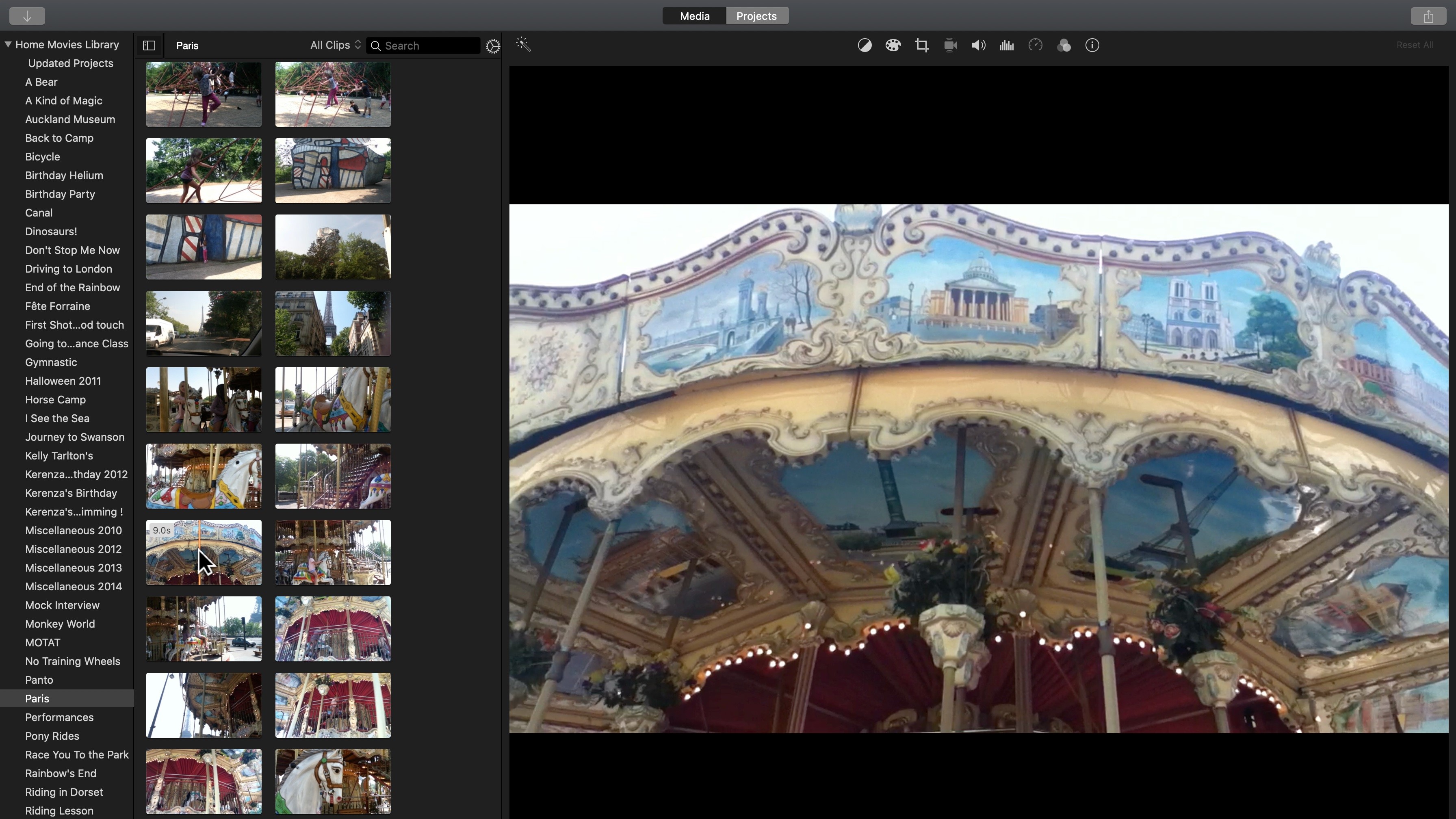Select the Birthday Helium event

(x=64, y=175)
